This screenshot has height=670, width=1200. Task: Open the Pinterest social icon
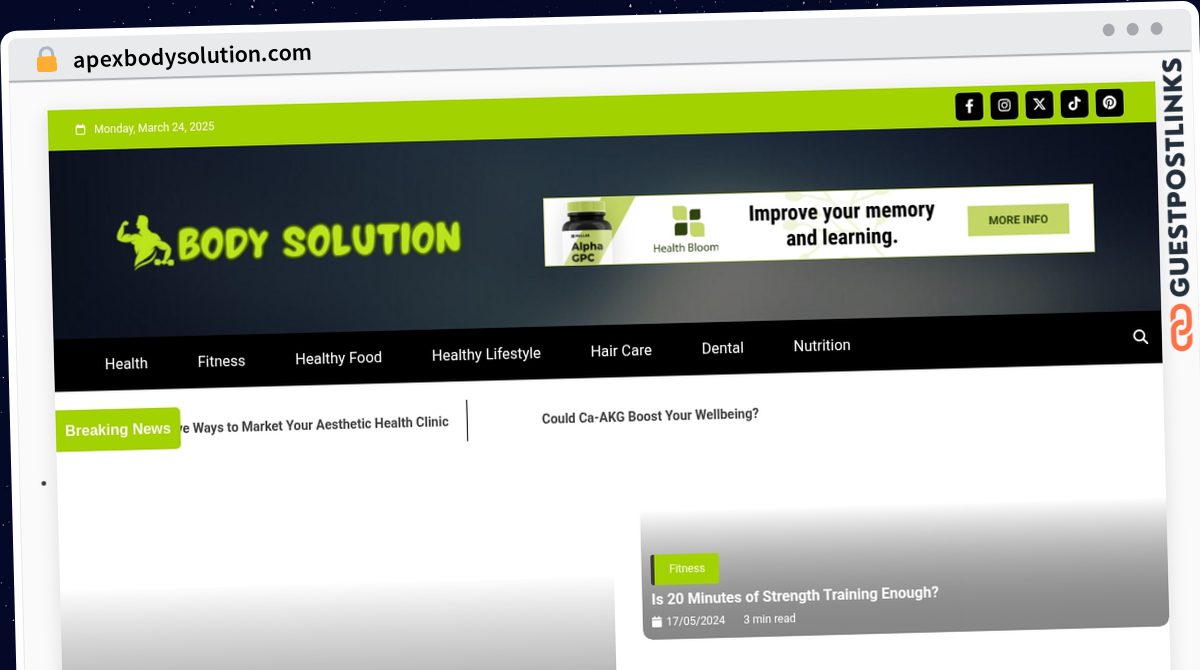point(1109,102)
